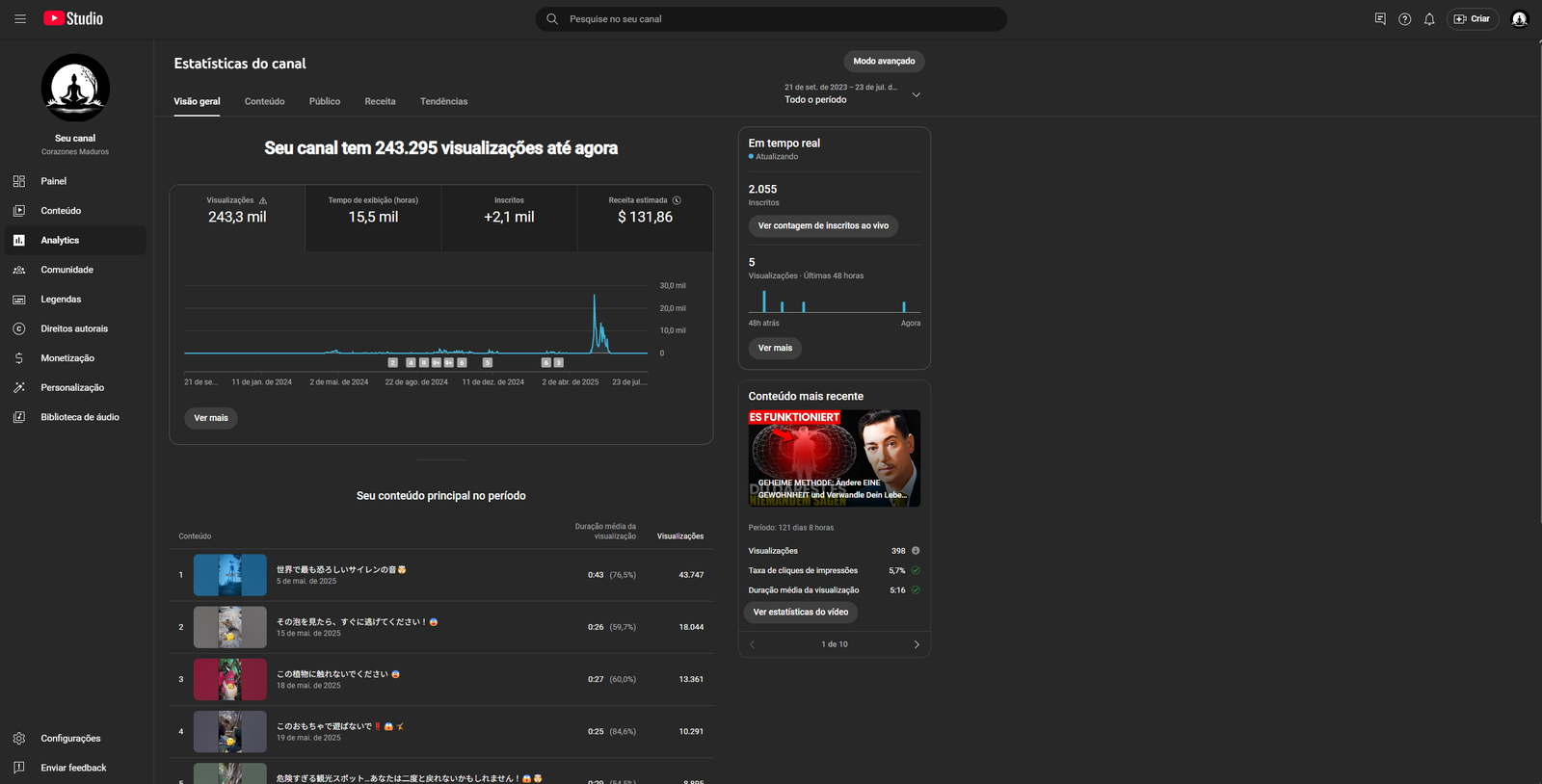Click the video title dated 15 de mai. de 2025
This screenshot has height=784, width=1542.
click(x=358, y=622)
